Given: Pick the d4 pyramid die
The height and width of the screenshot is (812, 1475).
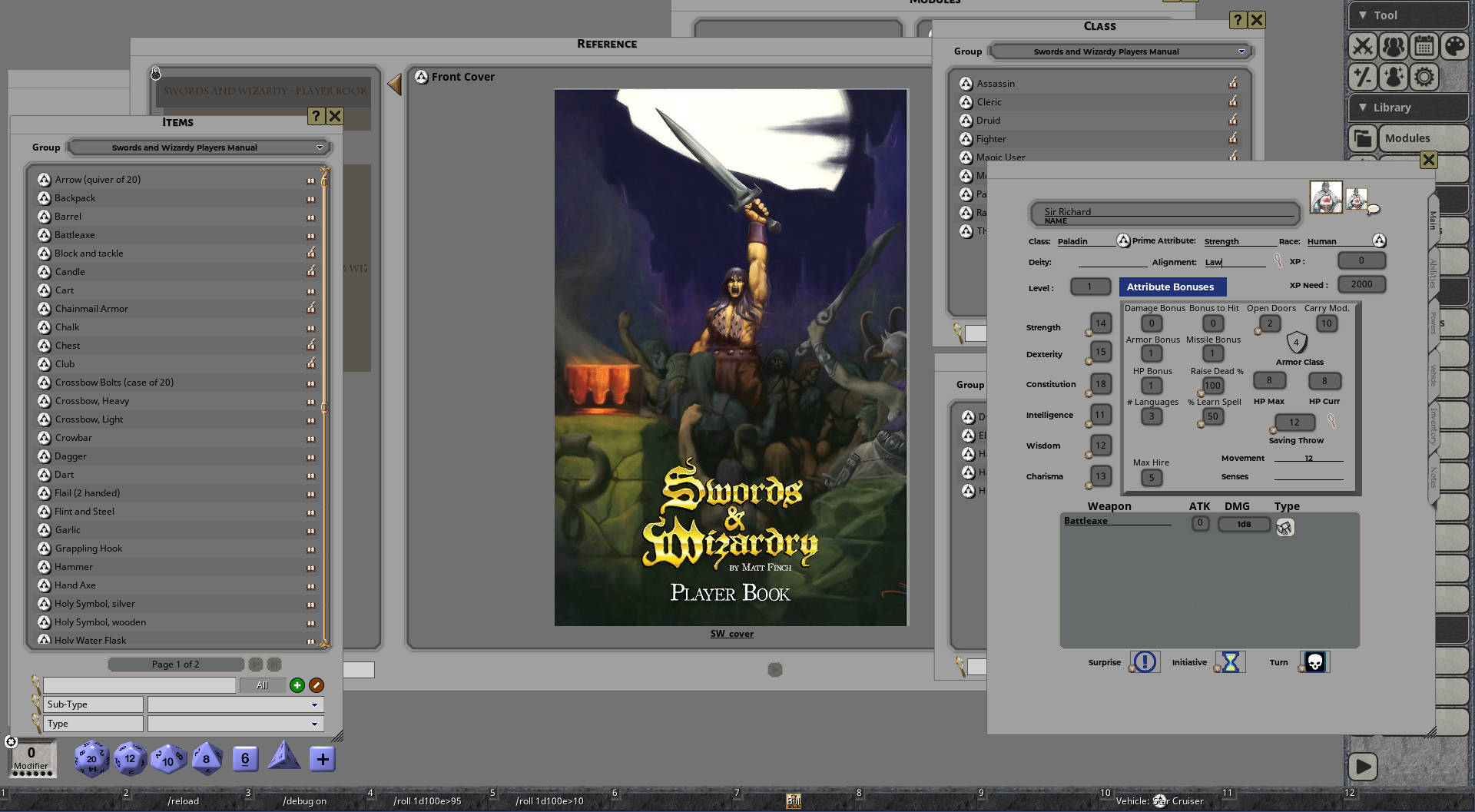Looking at the screenshot, I should (283, 756).
